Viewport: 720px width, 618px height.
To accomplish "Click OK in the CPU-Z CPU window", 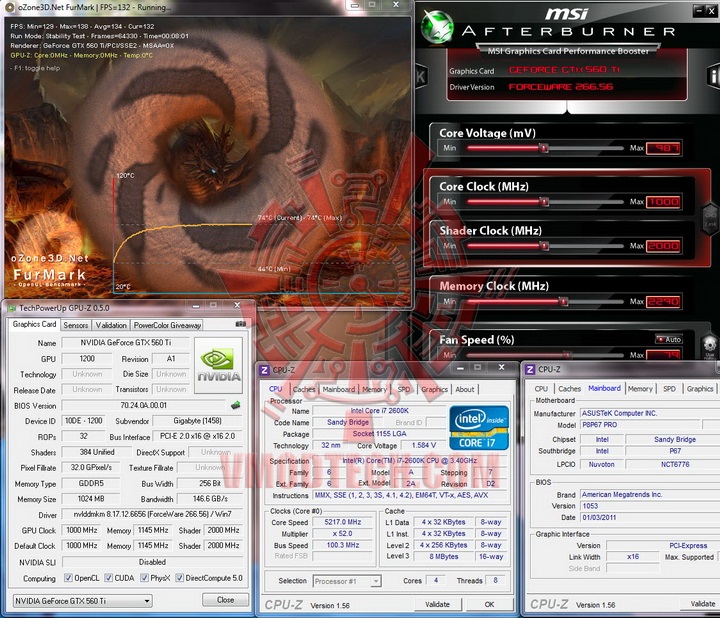I will coord(489,604).
